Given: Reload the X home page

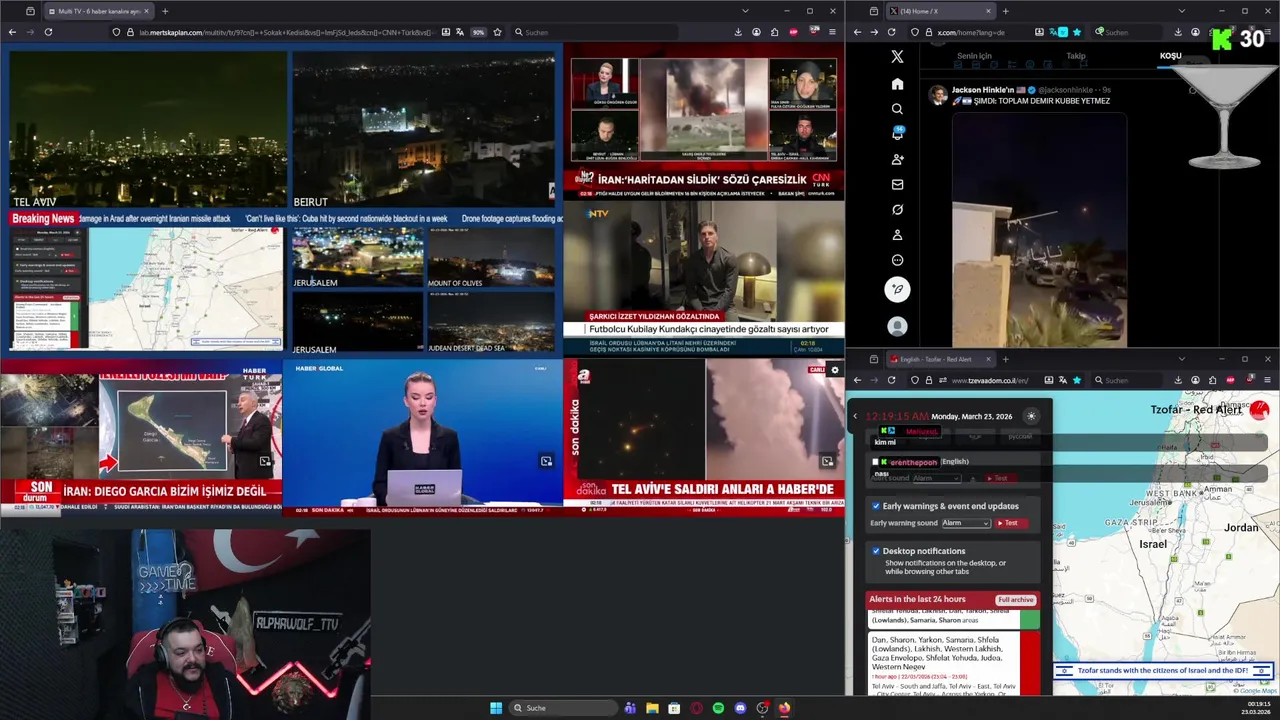Looking at the screenshot, I should (893, 32).
